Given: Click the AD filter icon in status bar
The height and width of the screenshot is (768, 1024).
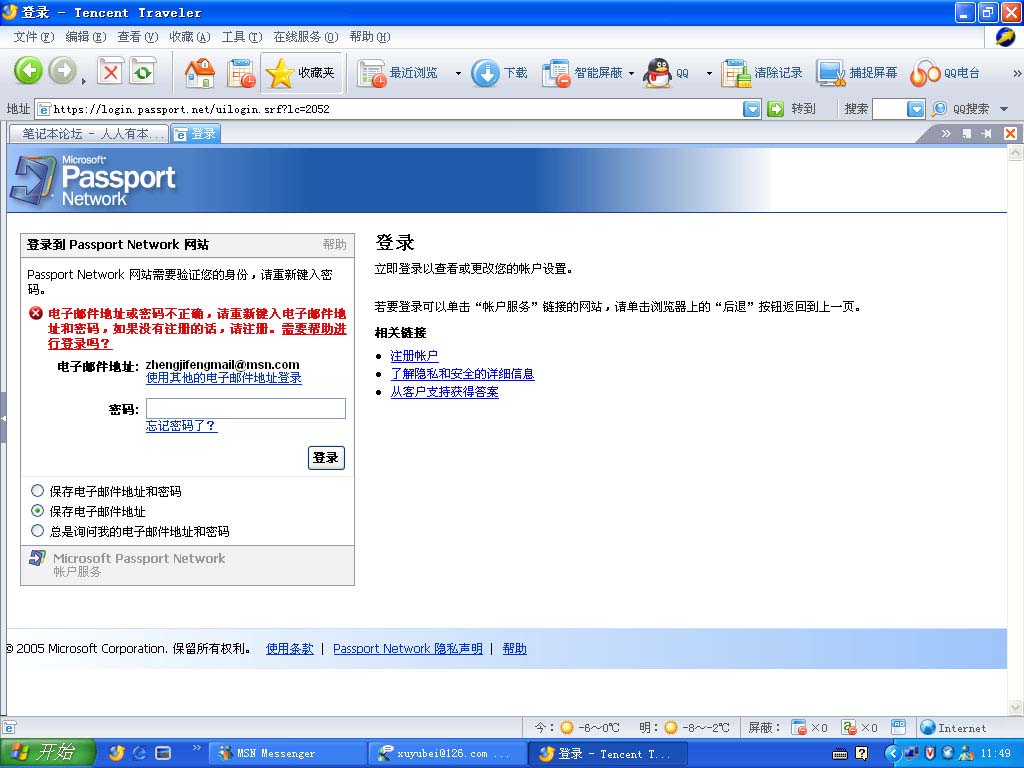Looking at the screenshot, I should click(x=899, y=726).
